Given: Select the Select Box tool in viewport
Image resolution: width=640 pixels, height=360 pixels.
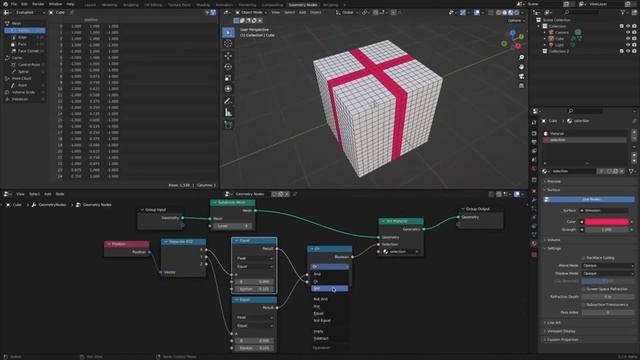Looking at the screenshot, I should point(228,32).
